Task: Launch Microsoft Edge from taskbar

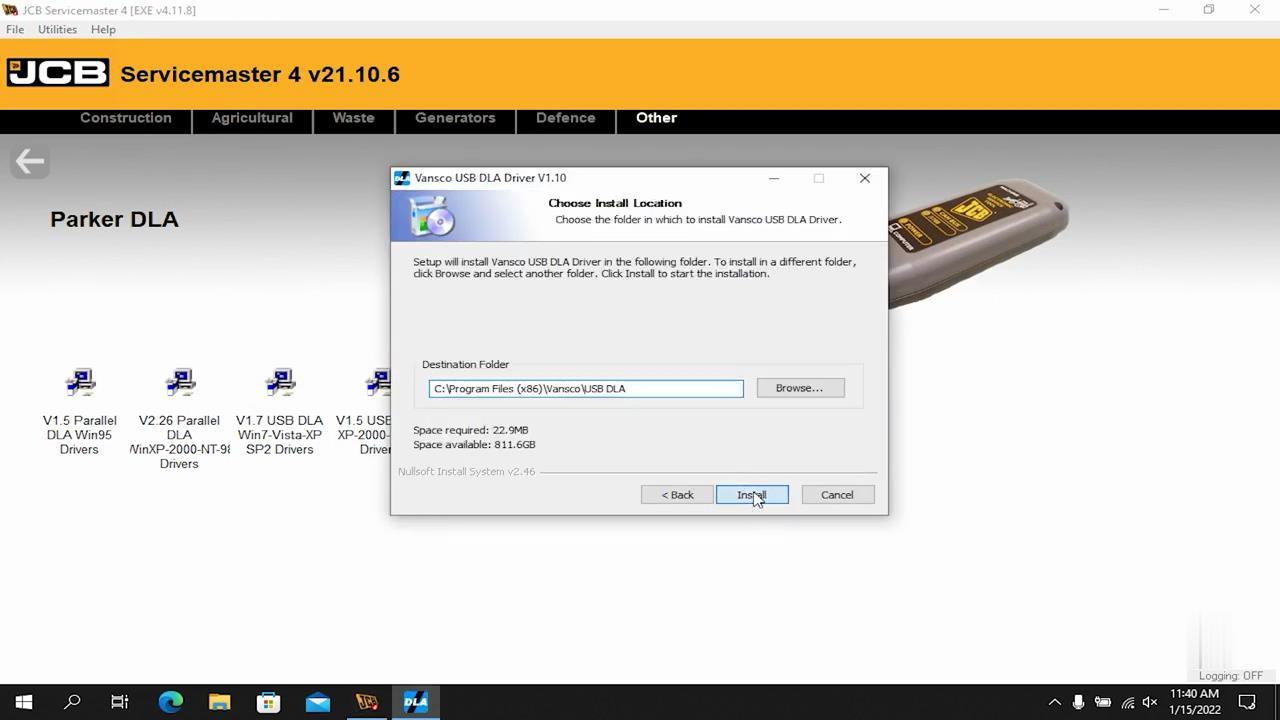Action: (171, 702)
